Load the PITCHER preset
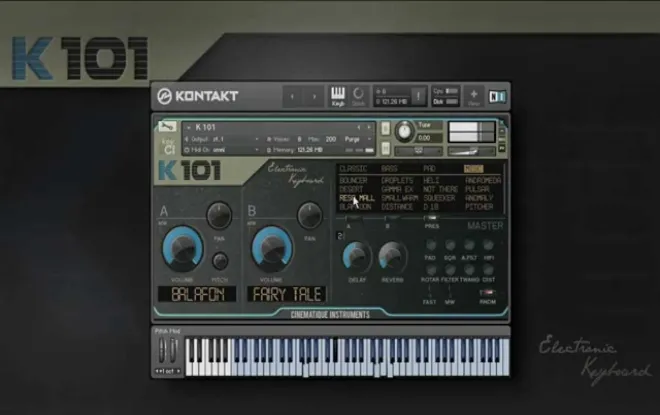This screenshot has width=660, height=415. 479,207
